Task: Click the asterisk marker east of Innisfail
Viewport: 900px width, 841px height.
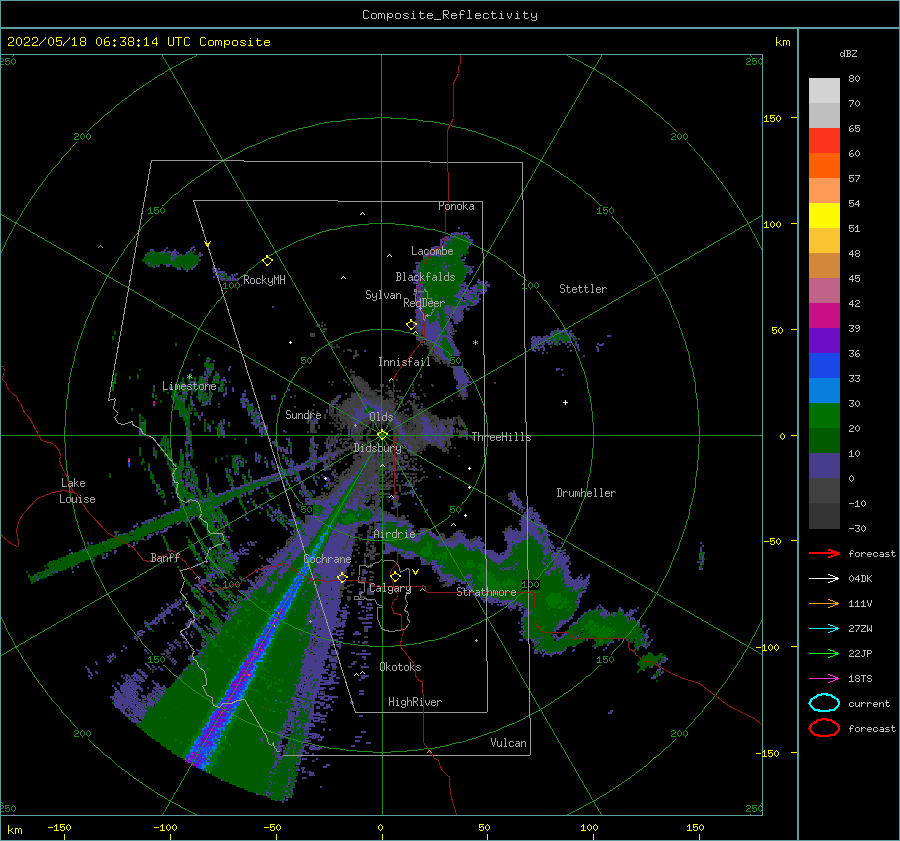Action: [475, 343]
